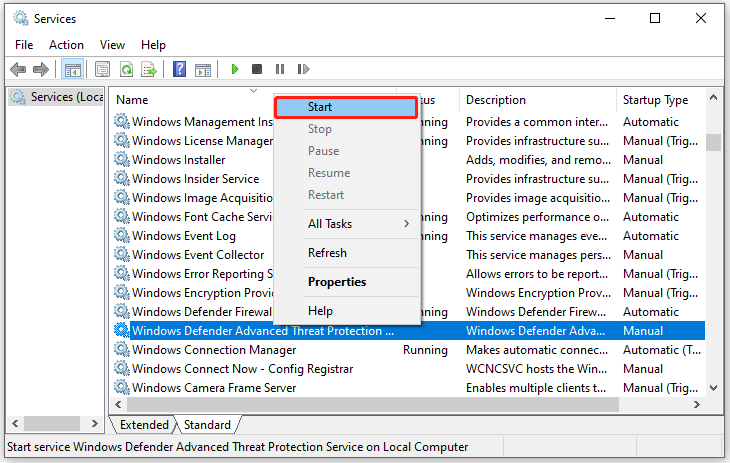Image resolution: width=730 pixels, height=463 pixels.
Task: Click the vertical scrollbar down arrow
Action: pos(713,388)
